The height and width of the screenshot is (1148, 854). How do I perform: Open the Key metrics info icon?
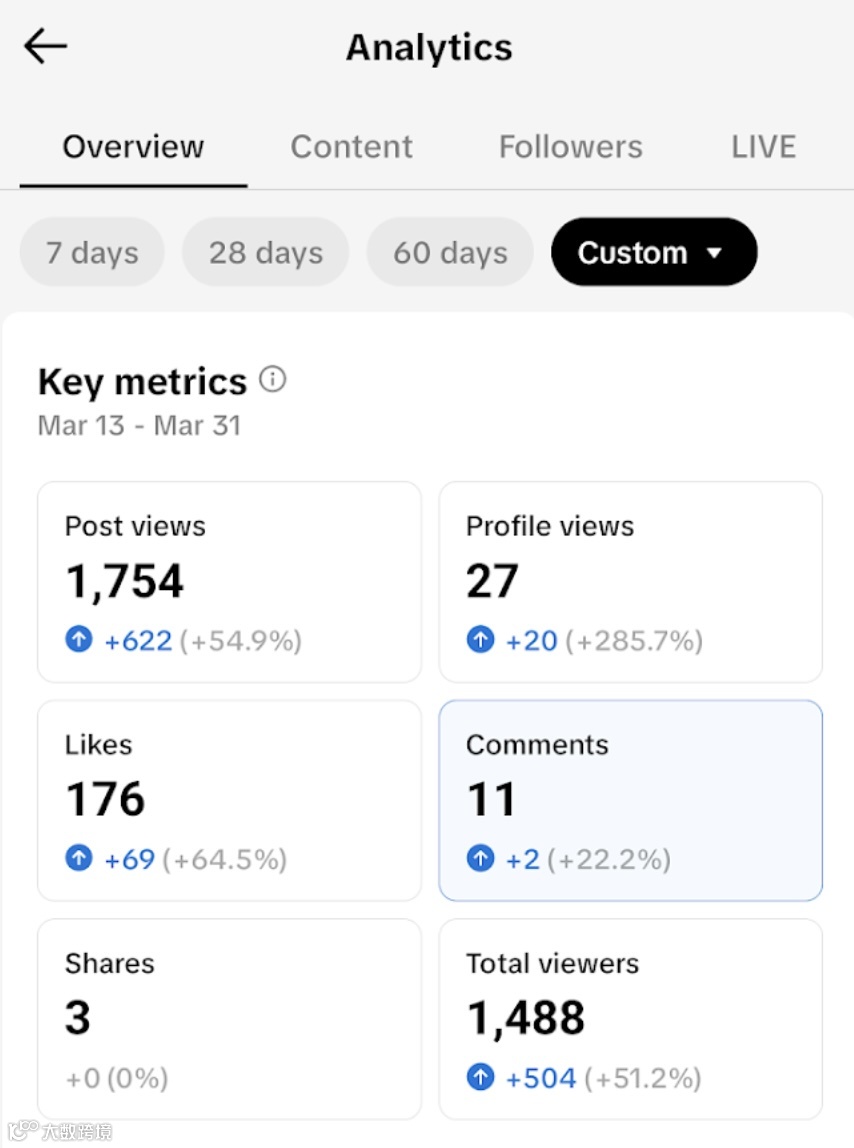pos(272,380)
